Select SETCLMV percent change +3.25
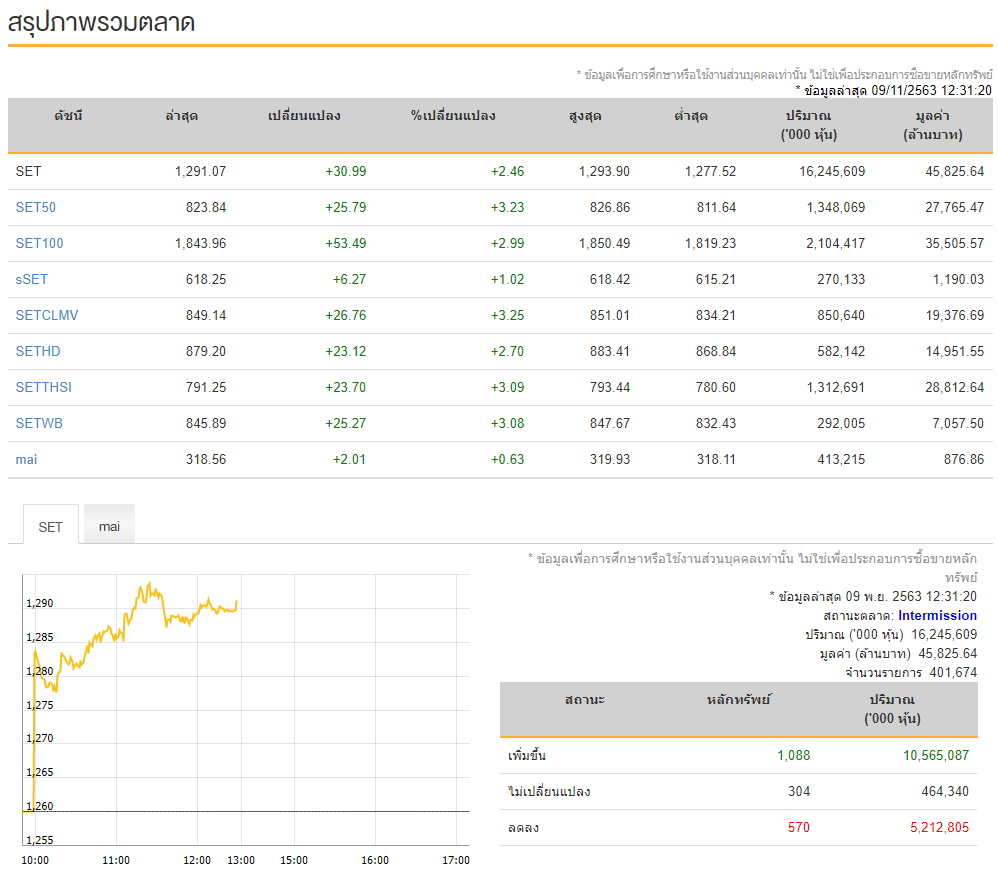This screenshot has height=884, width=998. [x=507, y=315]
